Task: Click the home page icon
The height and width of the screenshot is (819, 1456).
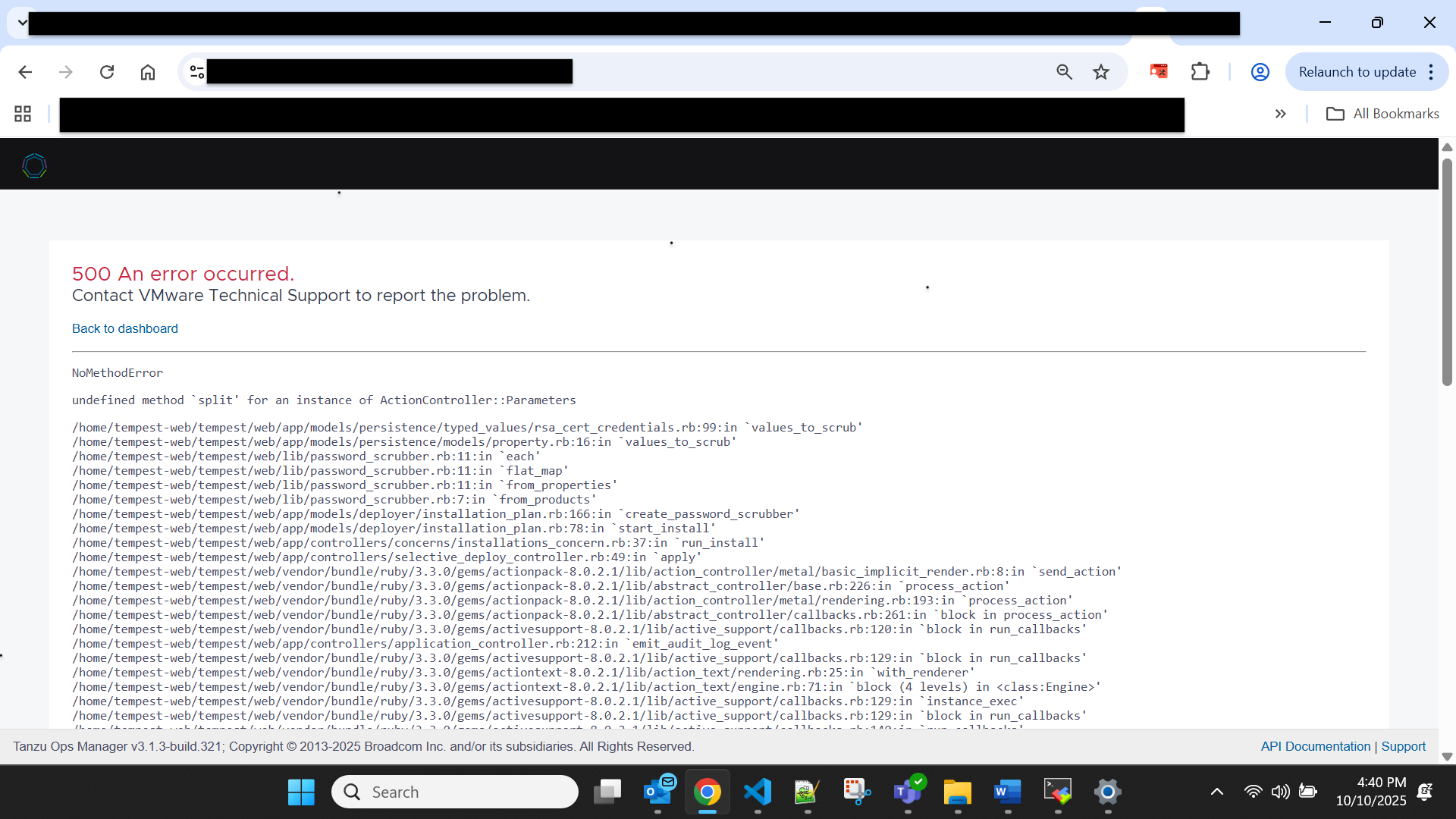Action: coord(148,72)
